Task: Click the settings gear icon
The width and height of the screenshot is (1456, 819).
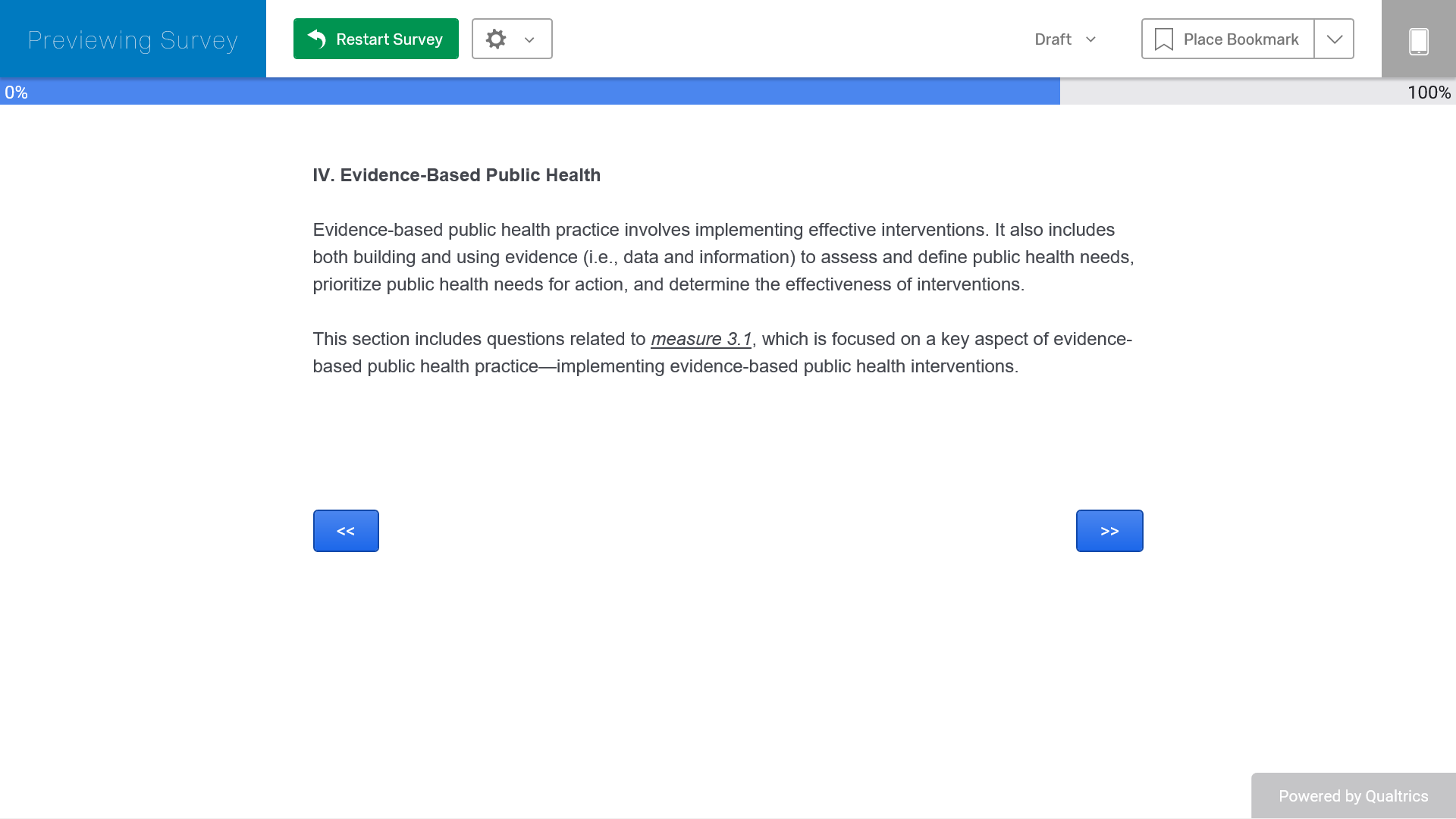Action: (496, 39)
